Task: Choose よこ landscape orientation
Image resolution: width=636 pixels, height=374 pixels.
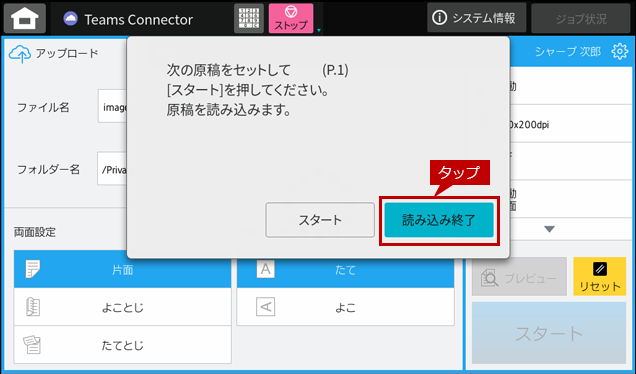Action: coord(345,307)
